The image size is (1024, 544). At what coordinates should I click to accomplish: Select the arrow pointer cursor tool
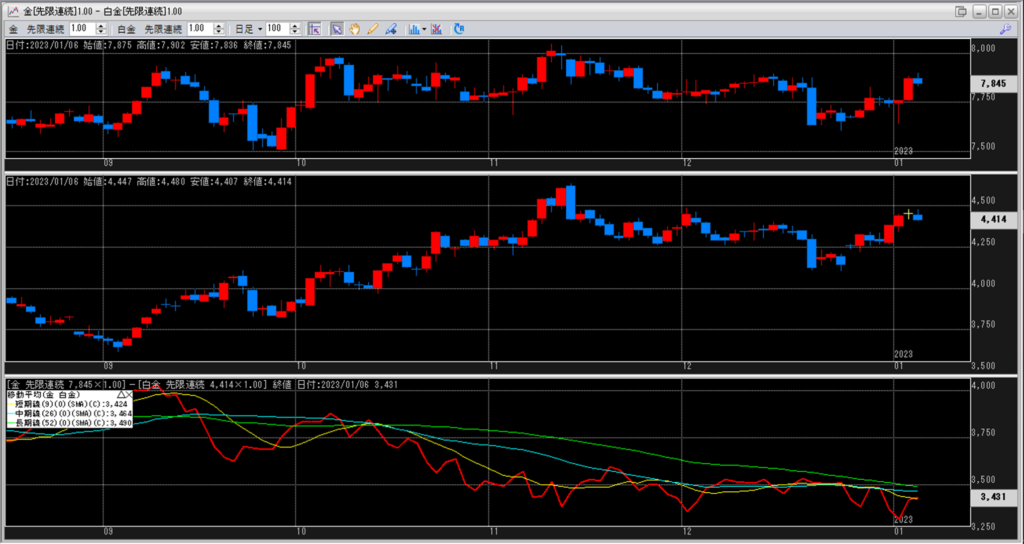337,29
